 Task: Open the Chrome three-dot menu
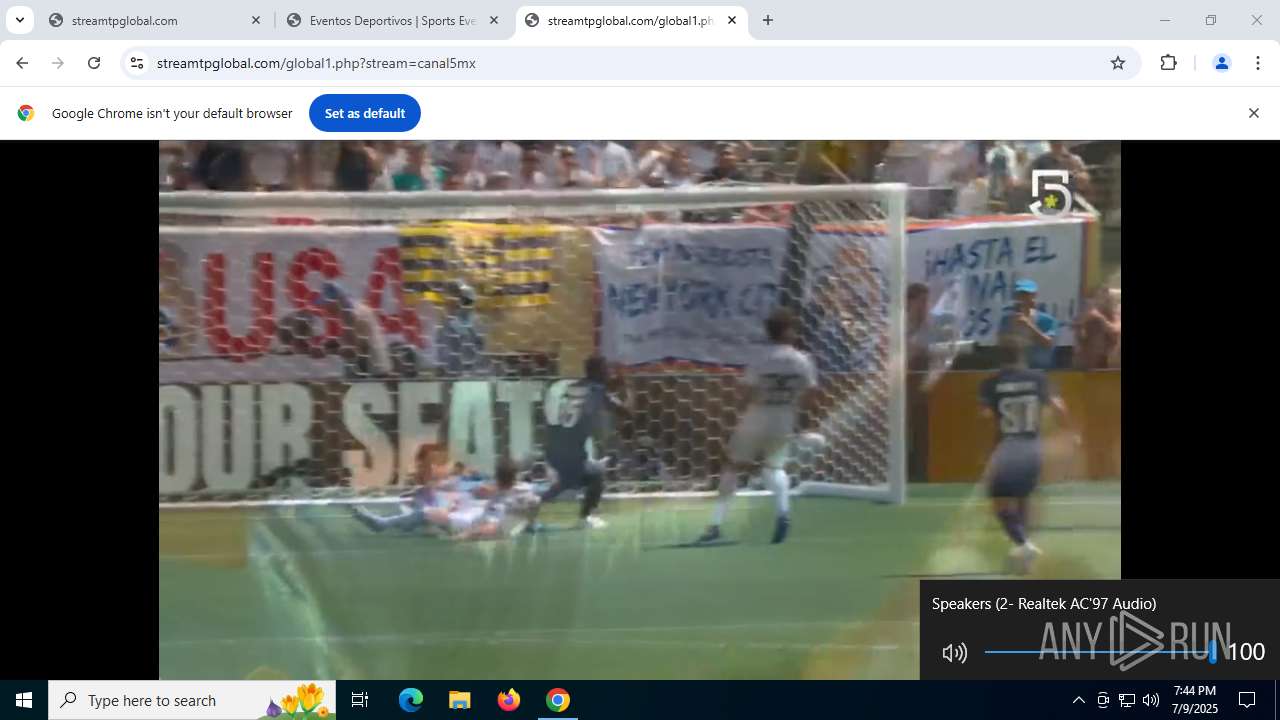pos(1258,63)
